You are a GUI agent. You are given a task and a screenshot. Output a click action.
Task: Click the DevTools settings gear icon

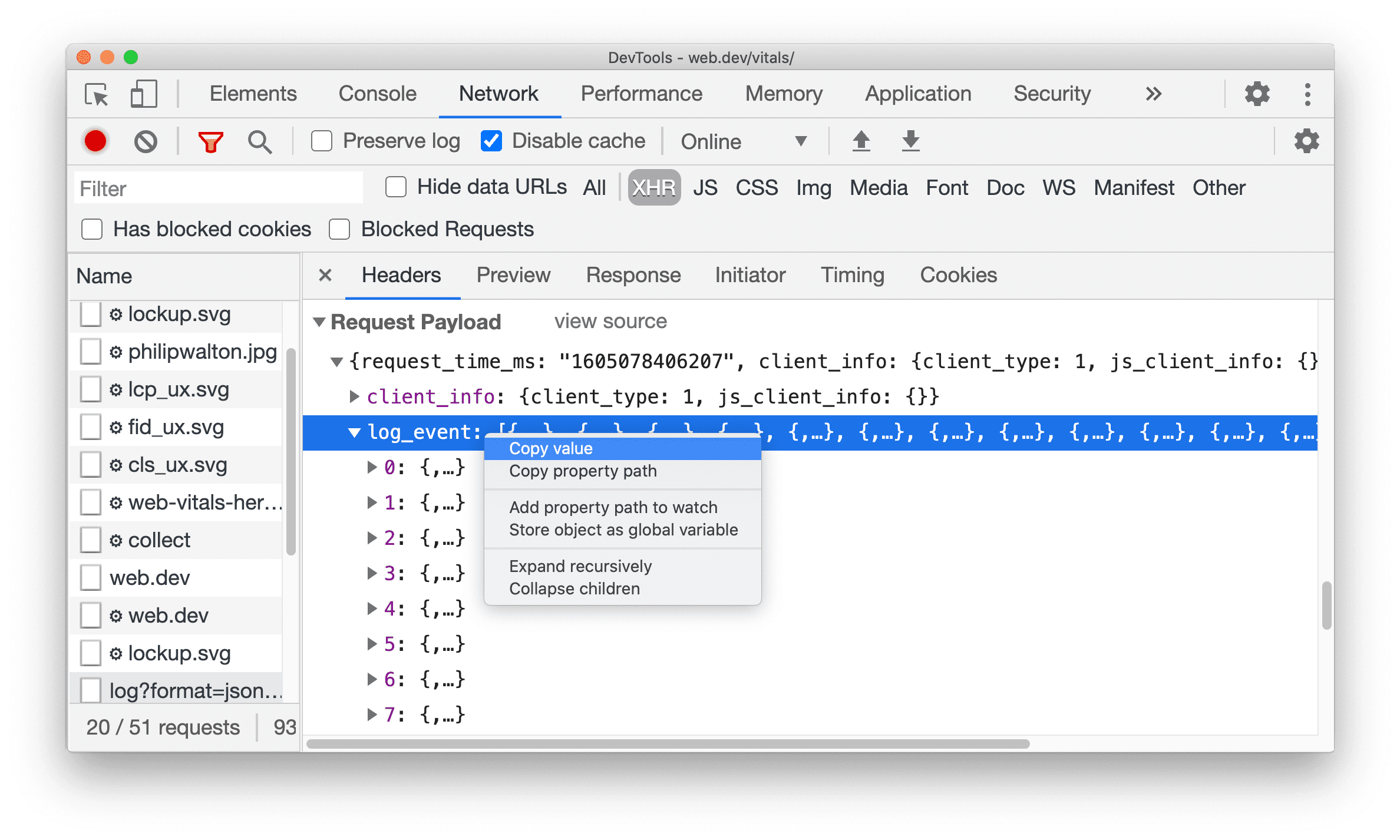[1256, 94]
